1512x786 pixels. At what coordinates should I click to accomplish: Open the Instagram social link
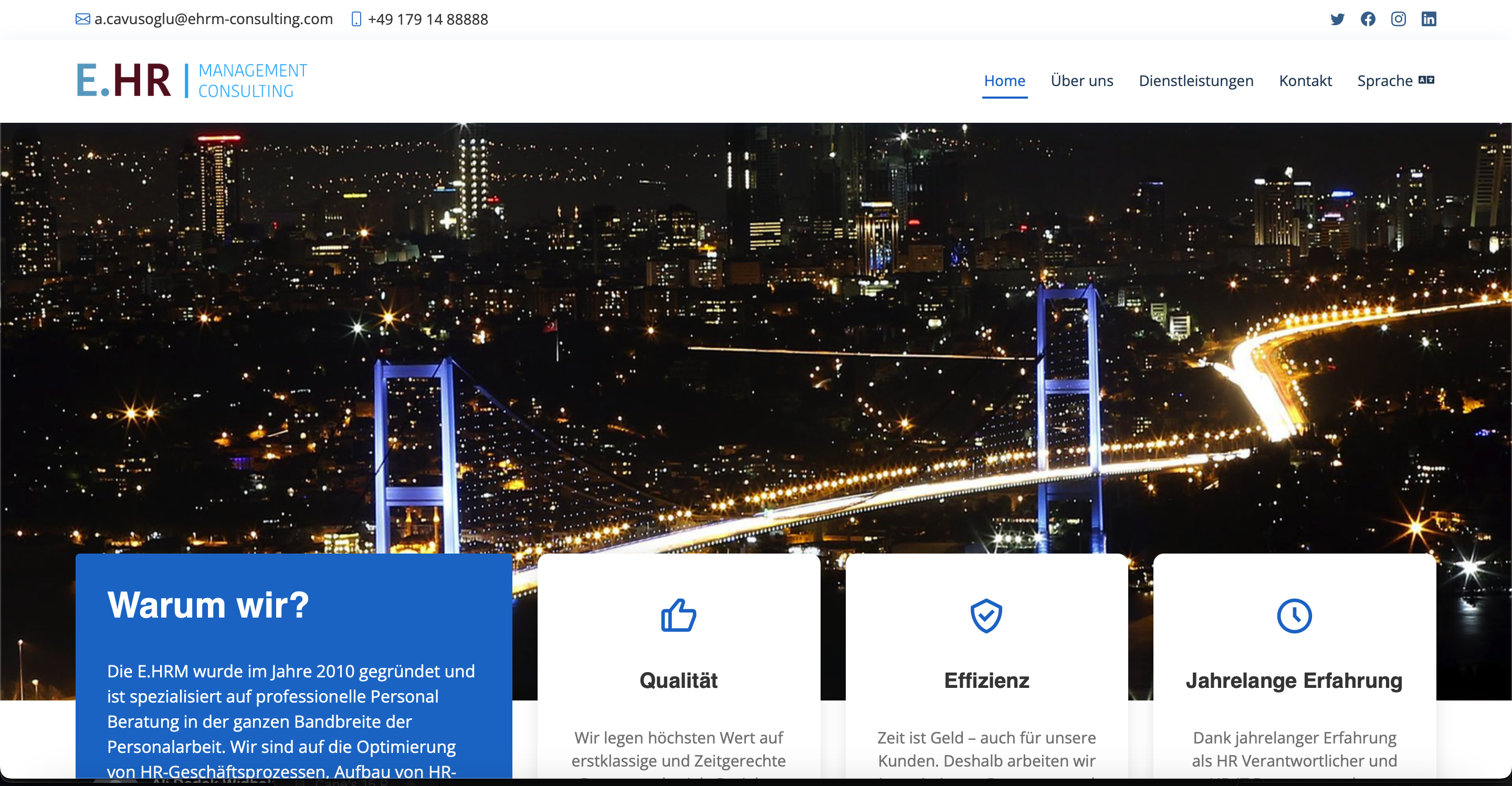tap(1398, 19)
